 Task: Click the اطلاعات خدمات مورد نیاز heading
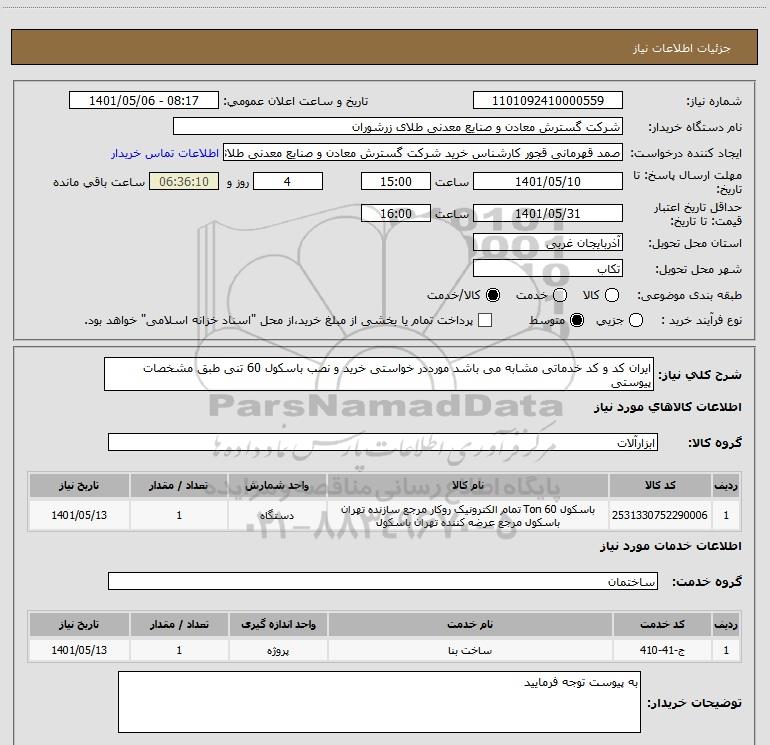click(x=671, y=546)
